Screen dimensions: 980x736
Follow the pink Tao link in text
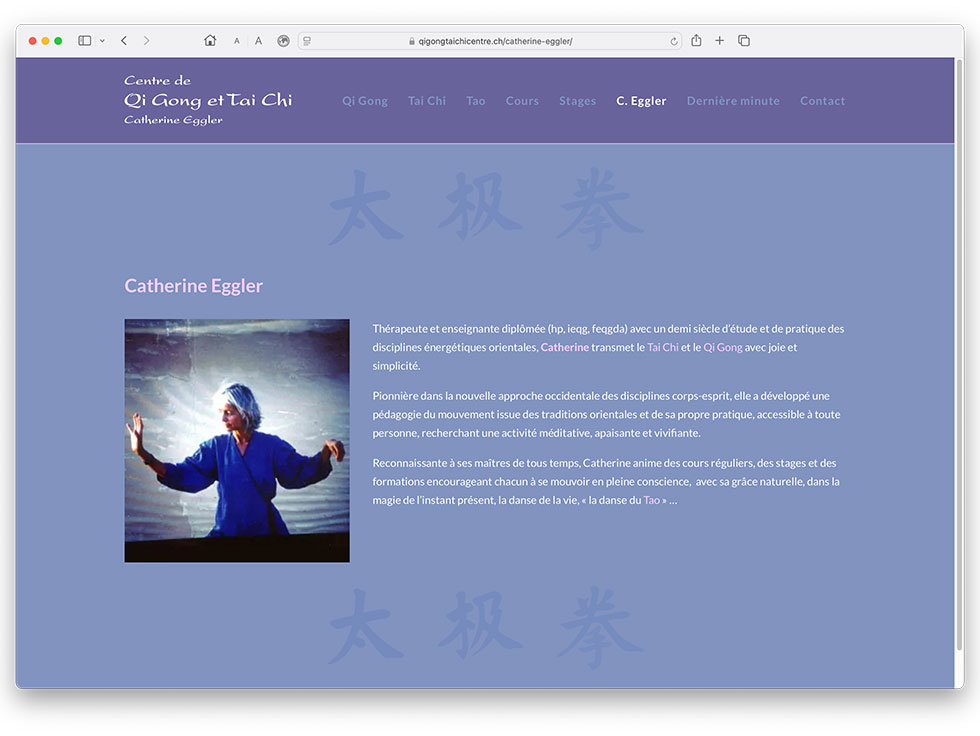pyautogui.click(x=651, y=500)
